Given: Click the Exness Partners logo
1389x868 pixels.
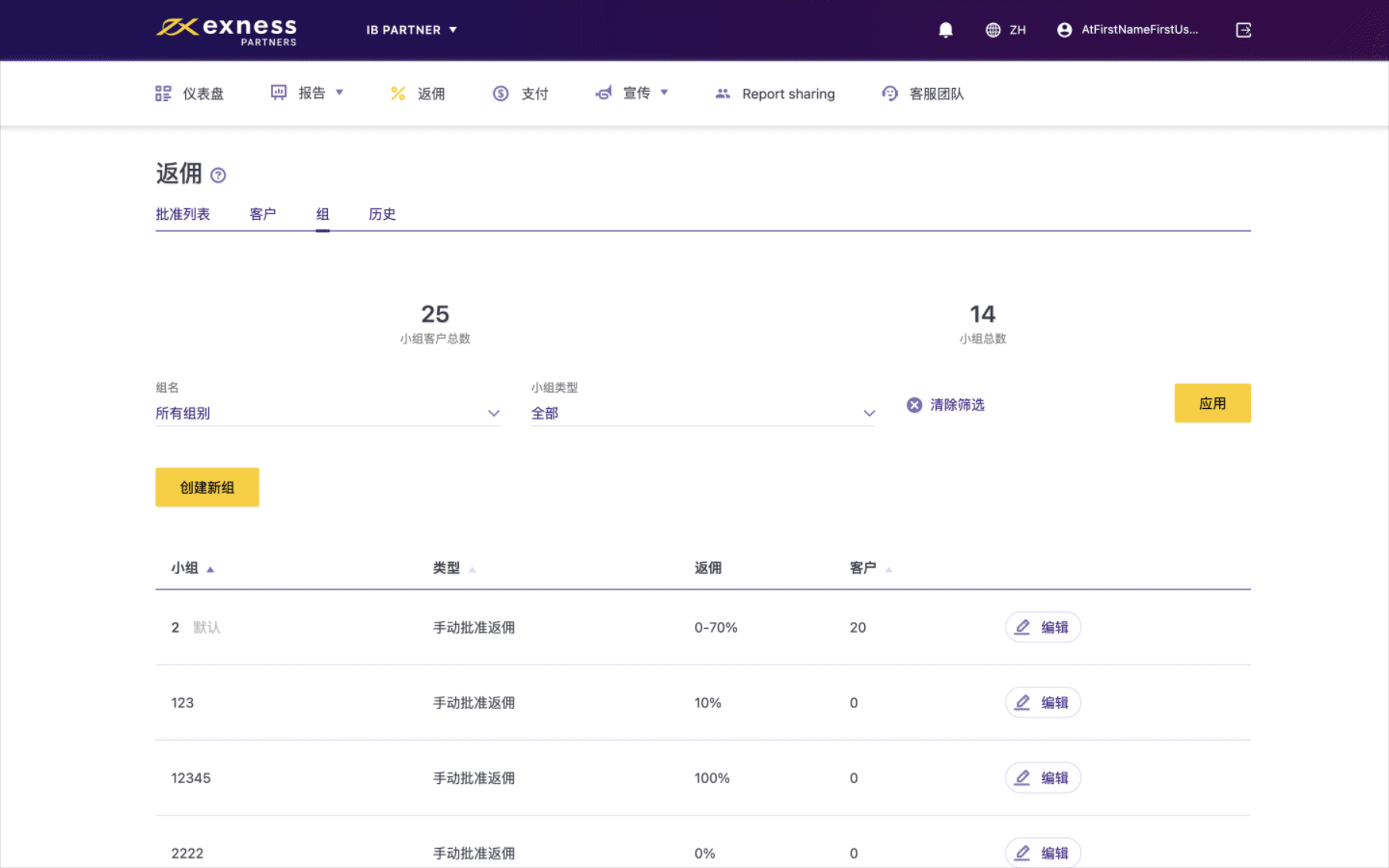Looking at the screenshot, I should point(227,31).
